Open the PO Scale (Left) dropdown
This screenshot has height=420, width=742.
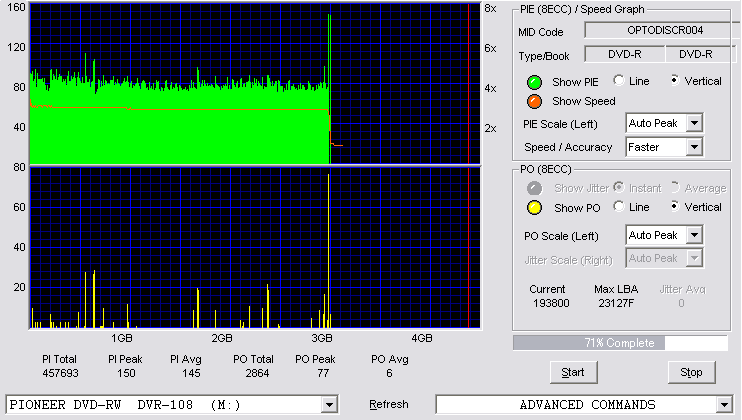[x=694, y=235]
